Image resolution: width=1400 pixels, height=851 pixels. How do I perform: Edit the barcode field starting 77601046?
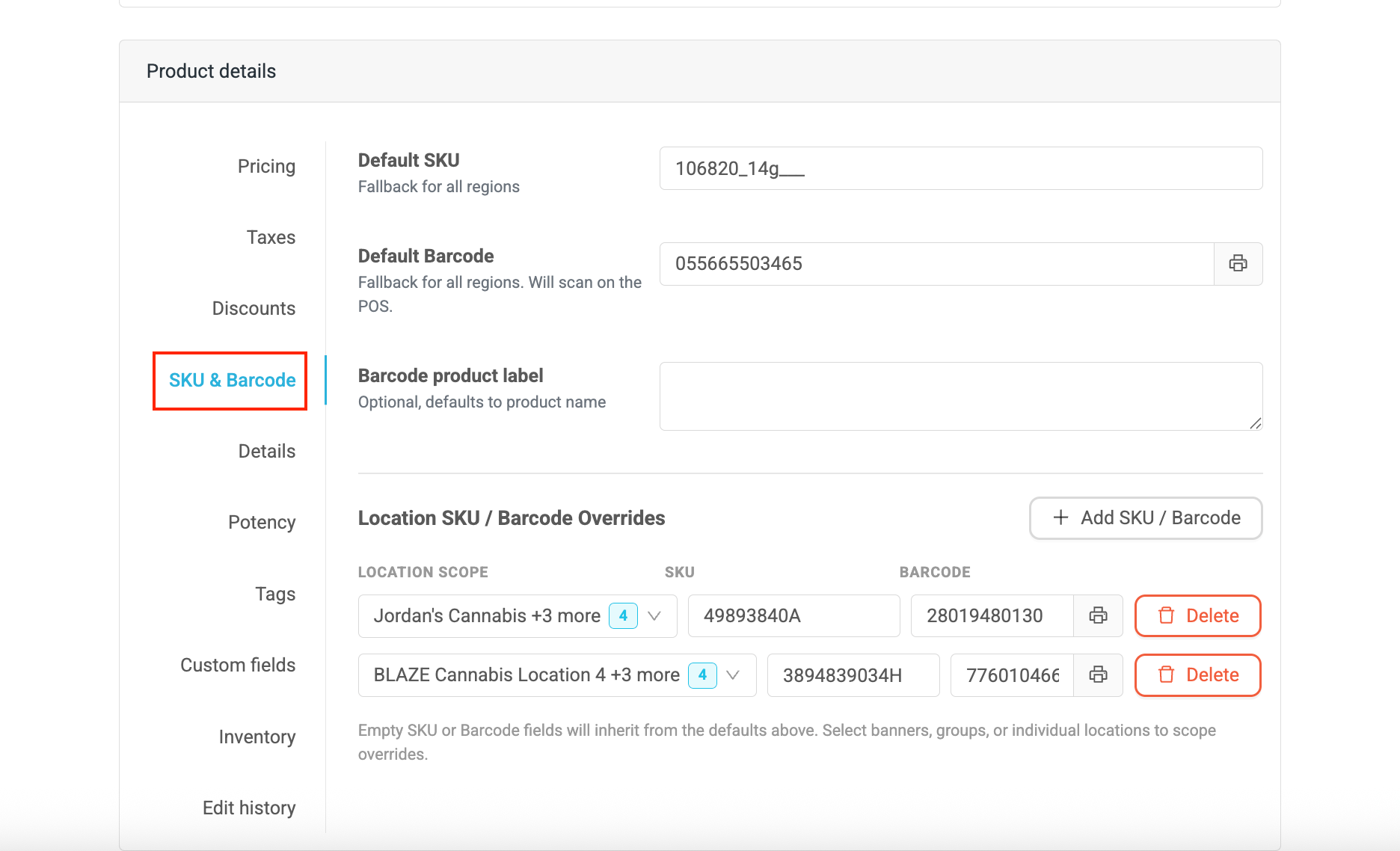pyautogui.click(x=1012, y=675)
